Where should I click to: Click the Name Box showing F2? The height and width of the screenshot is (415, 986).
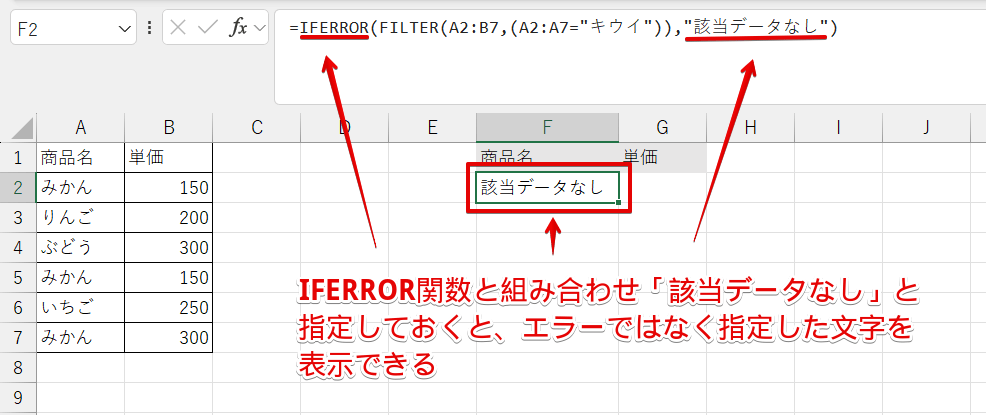(73, 28)
